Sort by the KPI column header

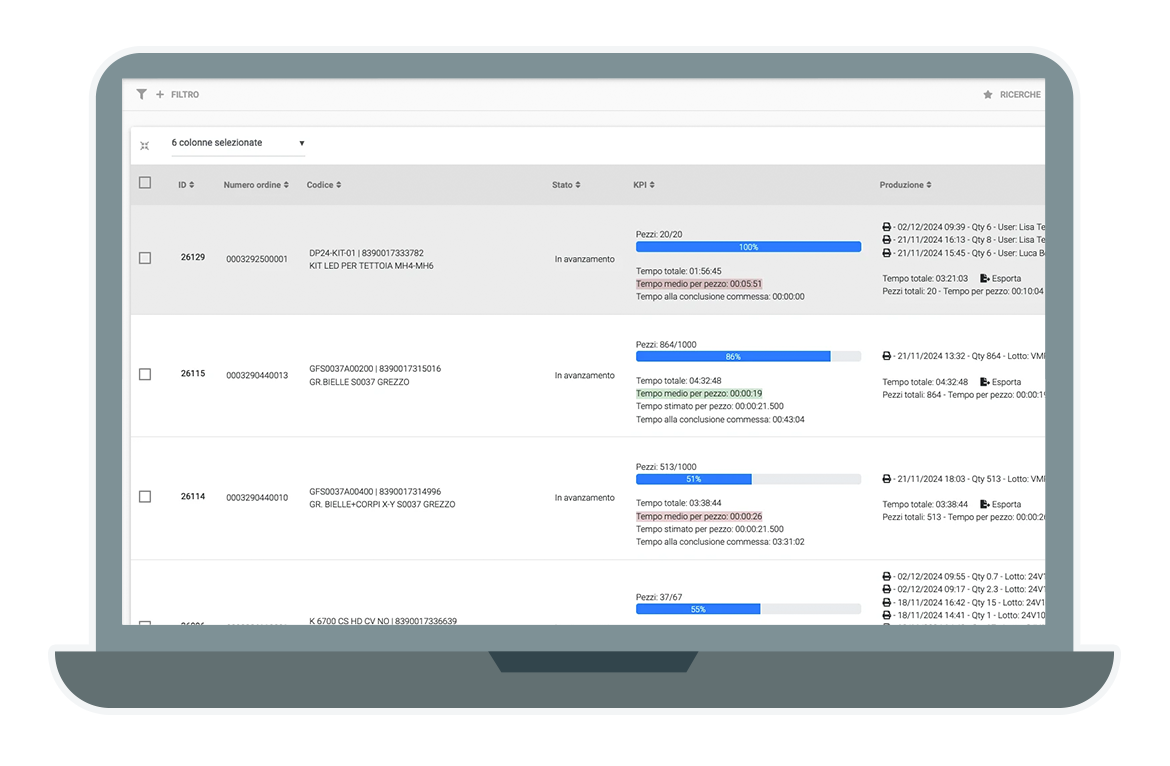pyautogui.click(x=644, y=185)
